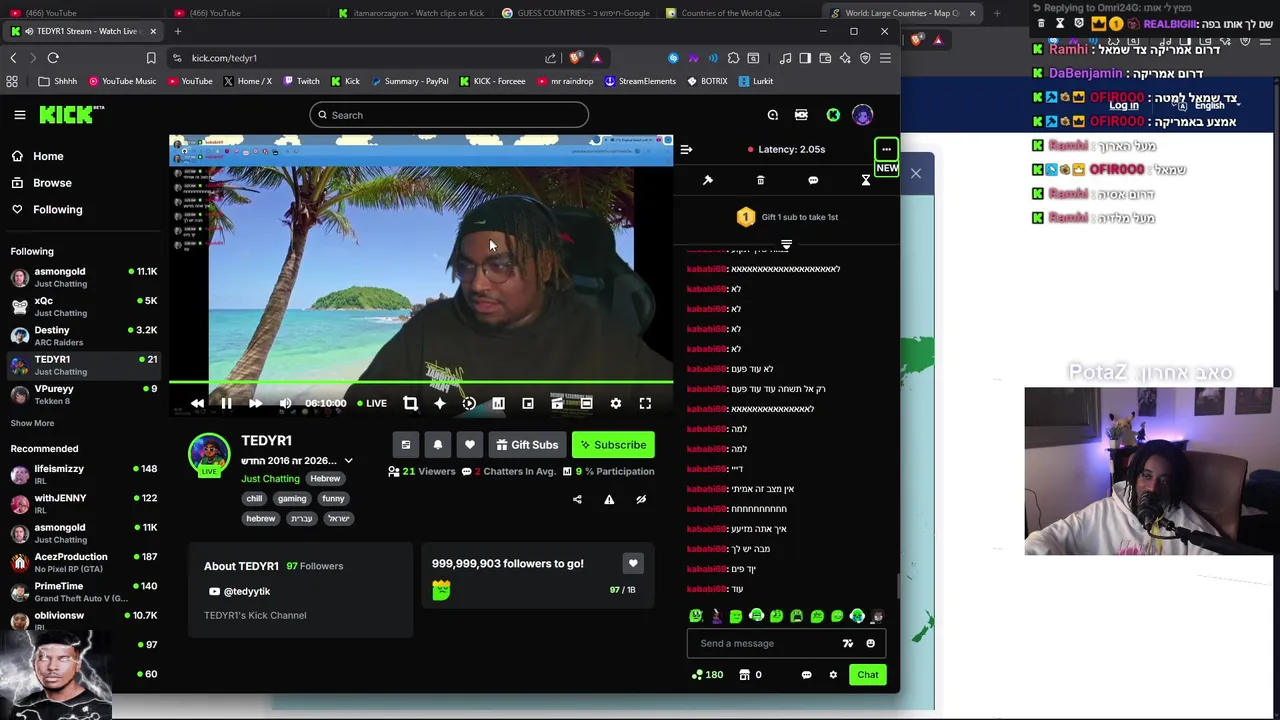Click the chat identity bubble icon bottom
1280x720 pixels.
[x=806, y=675]
